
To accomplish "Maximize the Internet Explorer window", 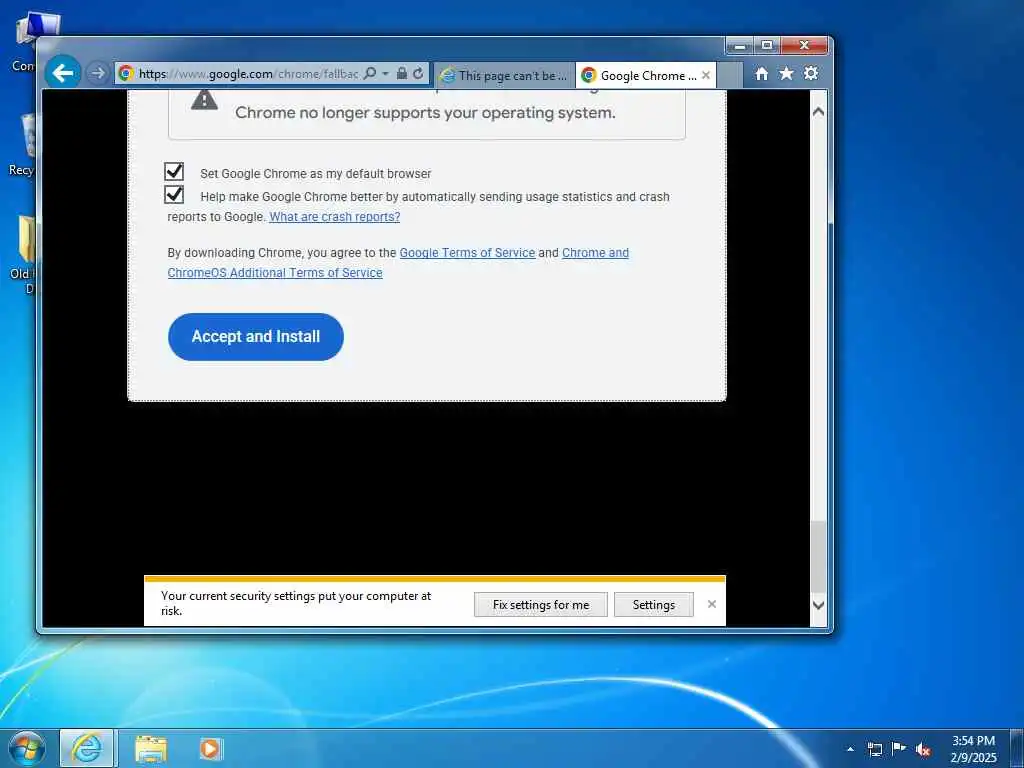I will coord(767,46).
